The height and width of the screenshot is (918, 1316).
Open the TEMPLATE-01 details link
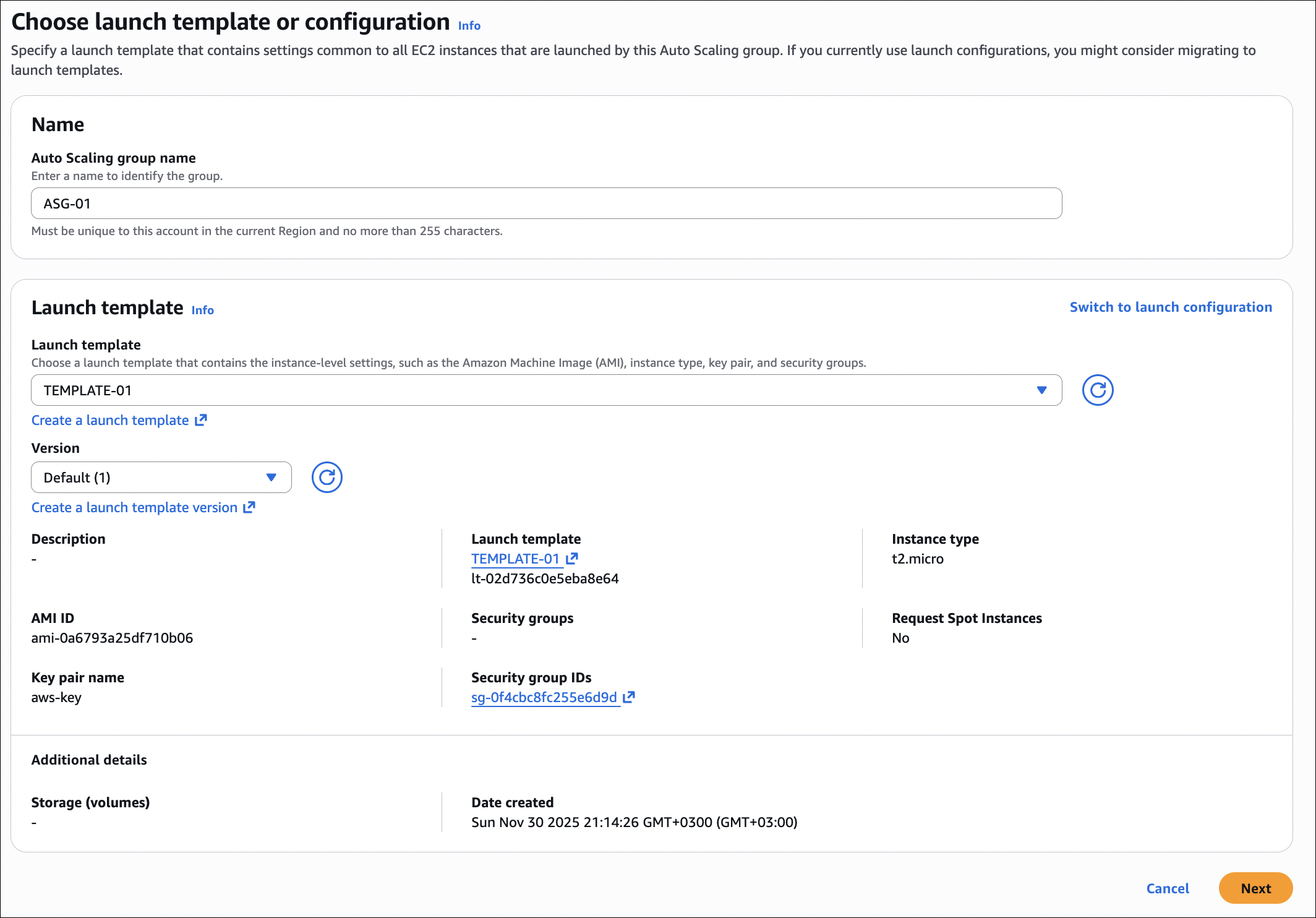click(515, 559)
